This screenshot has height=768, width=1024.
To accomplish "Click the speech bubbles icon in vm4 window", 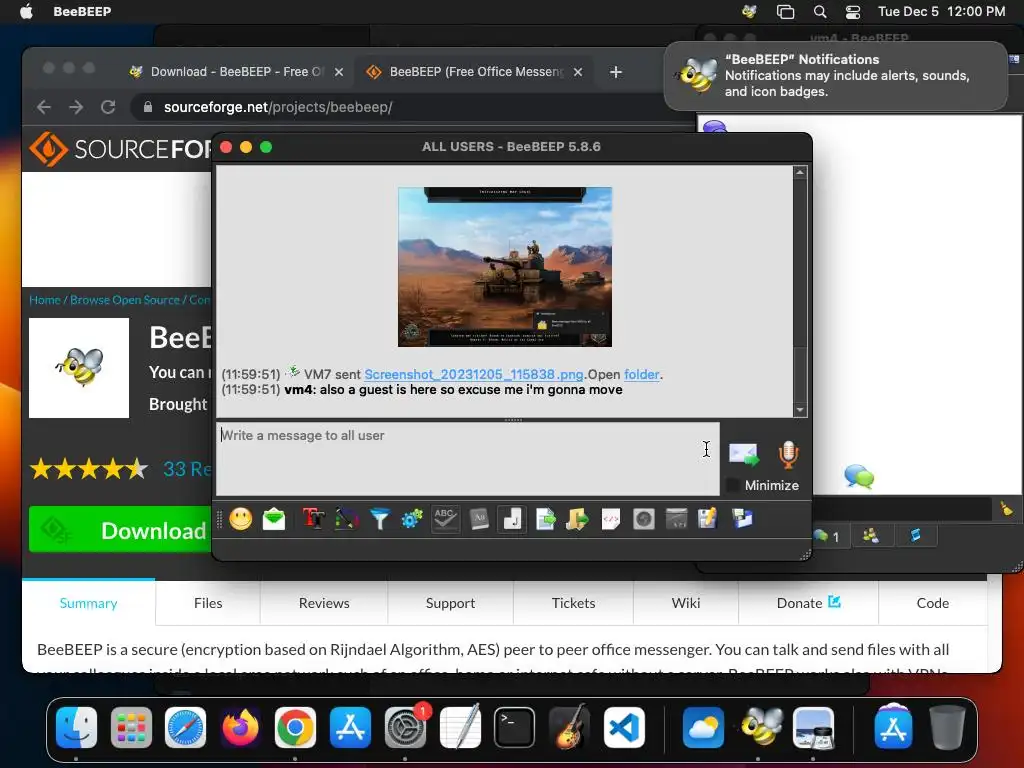I will click(859, 476).
